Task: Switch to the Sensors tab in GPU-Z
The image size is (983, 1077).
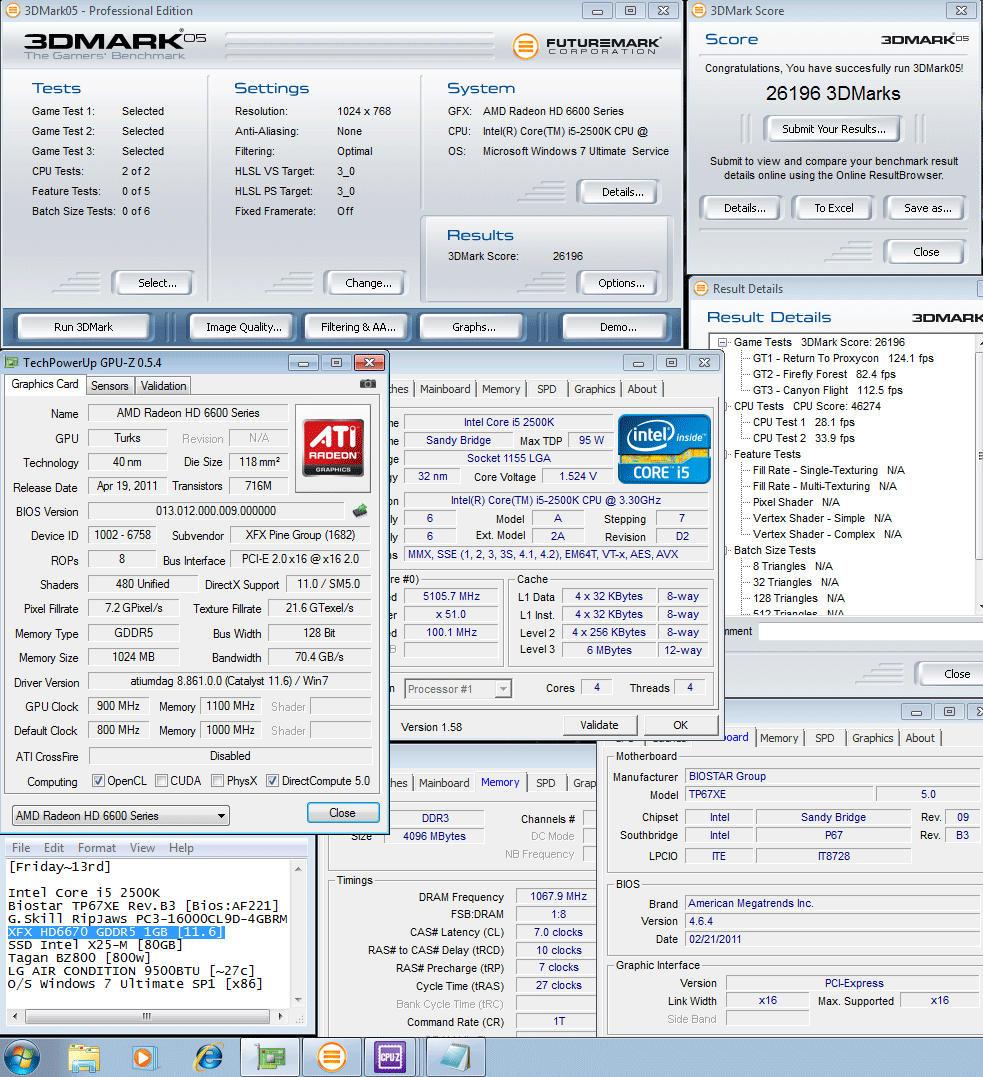Action: pyautogui.click(x=110, y=386)
